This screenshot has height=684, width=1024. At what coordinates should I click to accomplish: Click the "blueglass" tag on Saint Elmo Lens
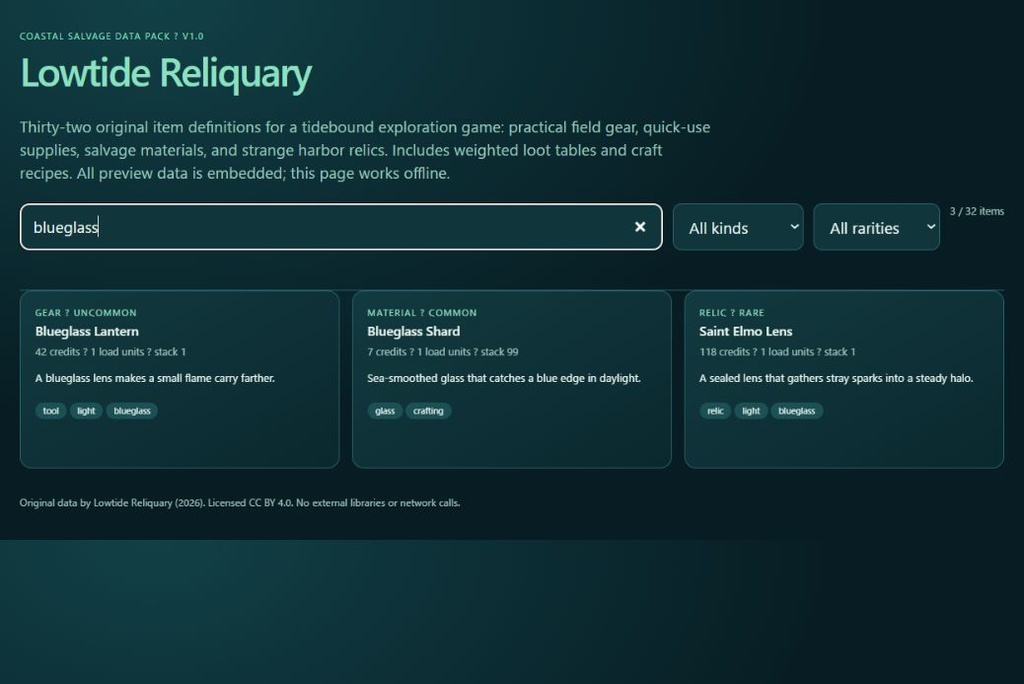click(x=797, y=411)
